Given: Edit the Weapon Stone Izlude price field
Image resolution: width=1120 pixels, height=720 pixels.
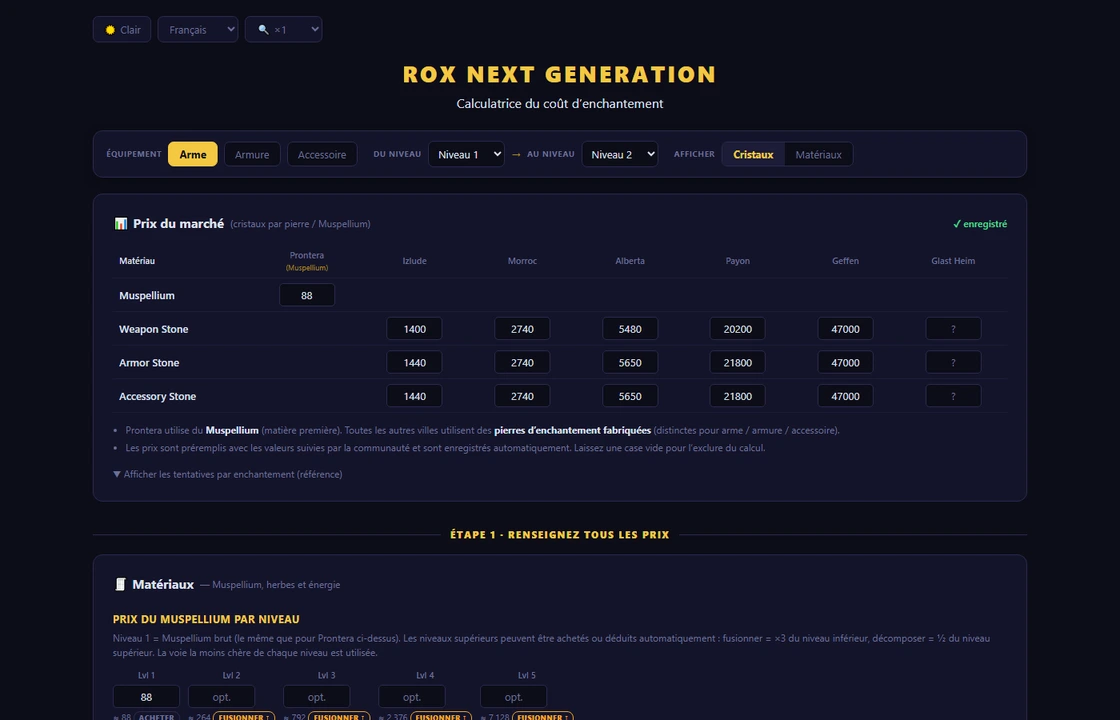Looking at the screenshot, I should pyautogui.click(x=414, y=329).
